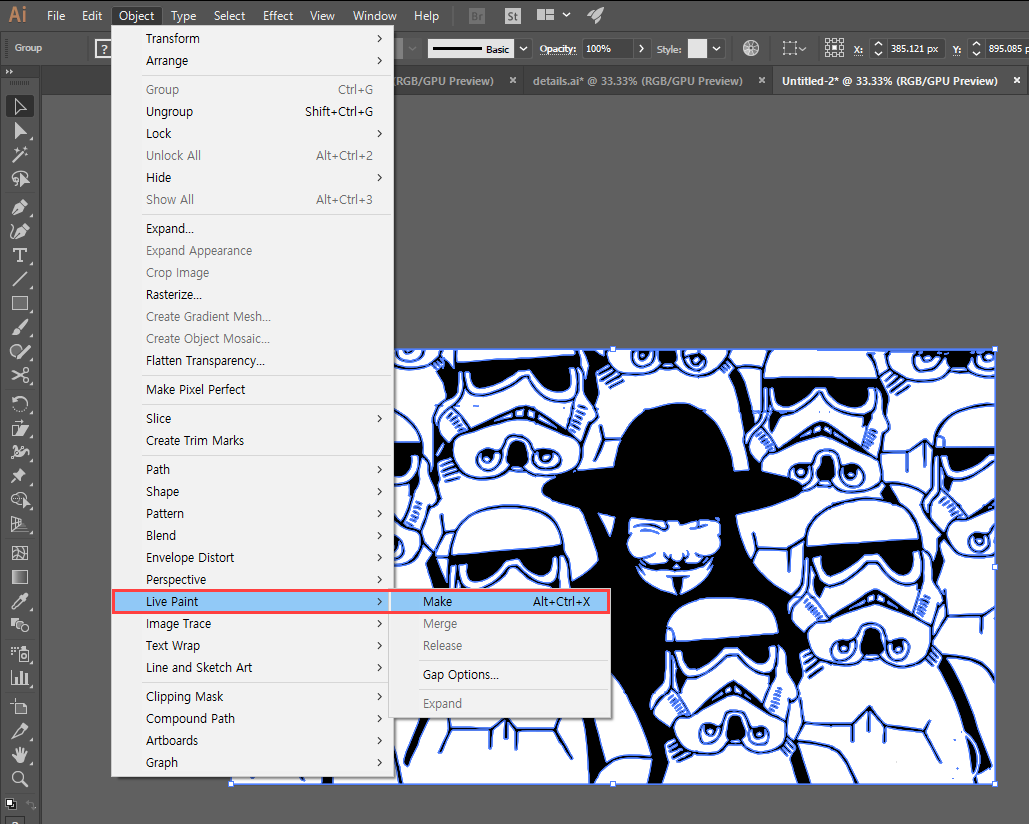Close the Untitled-2 document tab
The height and width of the screenshot is (824, 1029).
tap(1017, 81)
